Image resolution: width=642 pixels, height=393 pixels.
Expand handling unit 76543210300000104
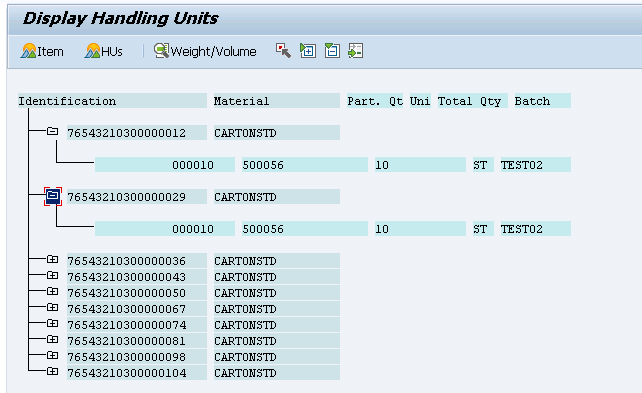click(52, 371)
